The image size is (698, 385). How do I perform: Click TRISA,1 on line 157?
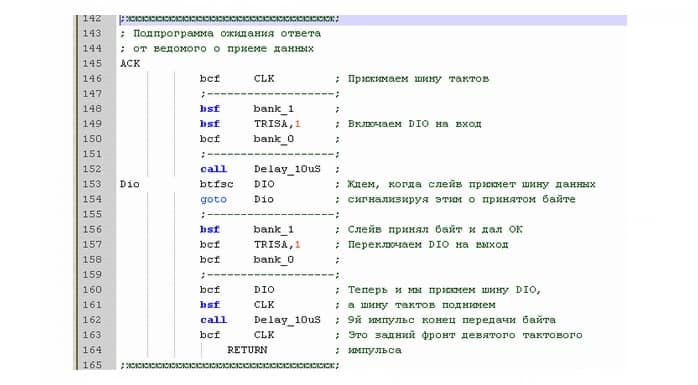click(x=277, y=245)
